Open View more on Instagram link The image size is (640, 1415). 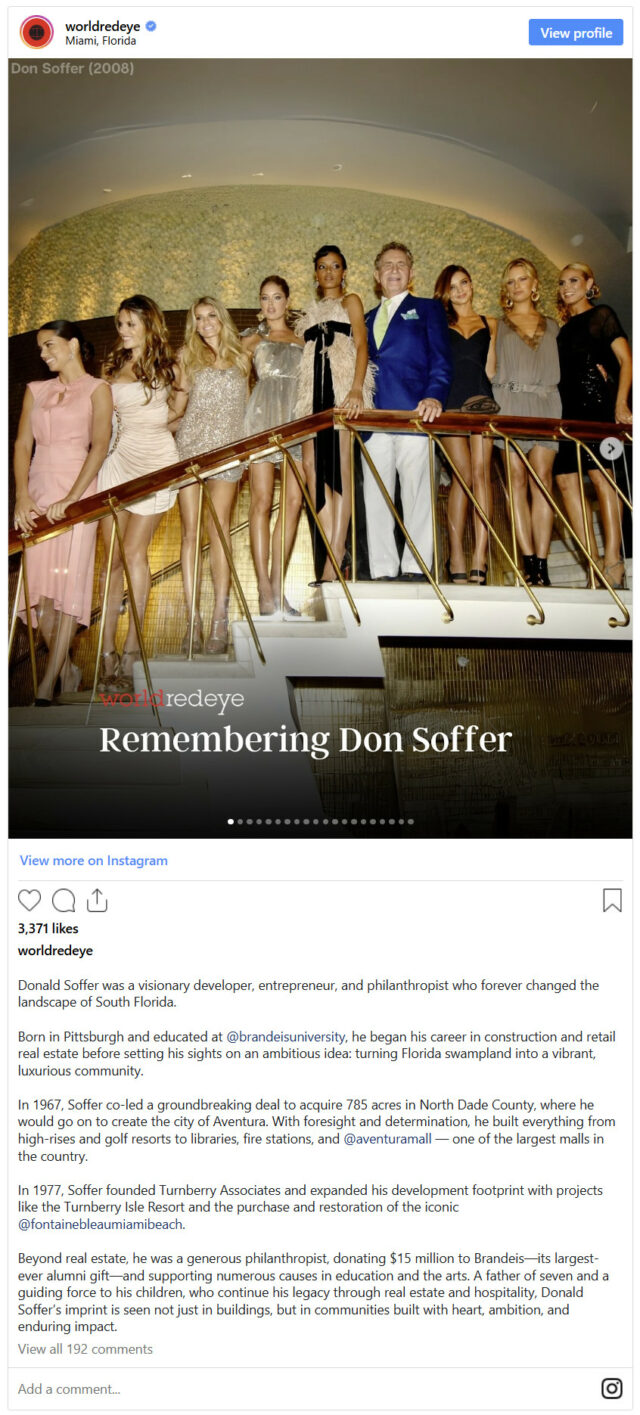tap(94, 860)
